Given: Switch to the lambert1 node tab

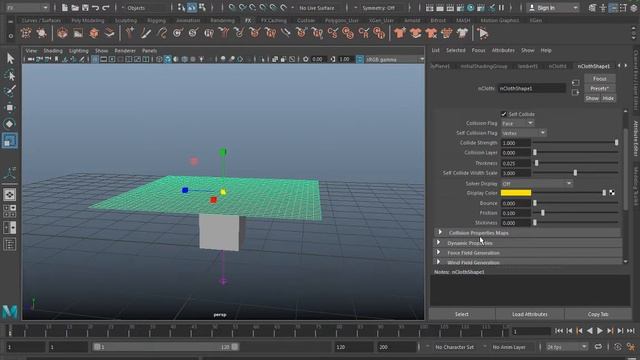Looking at the screenshot, I should tap(528, 66).
